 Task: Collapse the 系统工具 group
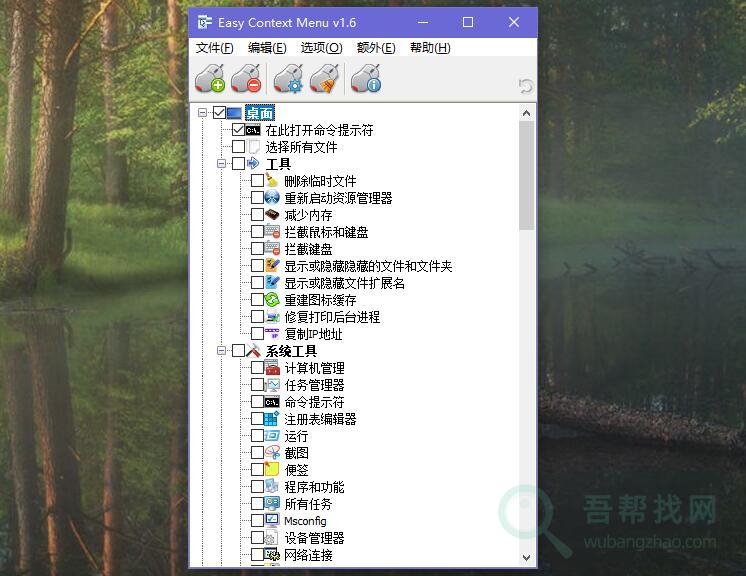pyautogui.click(x=222, y=351)
